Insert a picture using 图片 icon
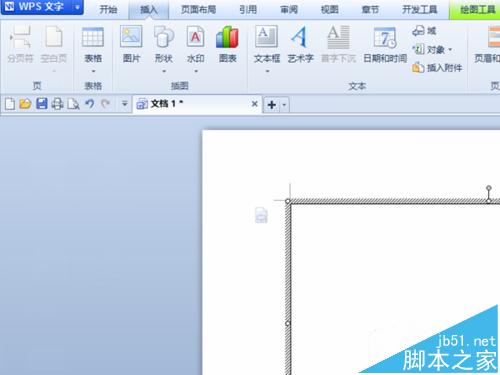500x375 pixels. 131,37
